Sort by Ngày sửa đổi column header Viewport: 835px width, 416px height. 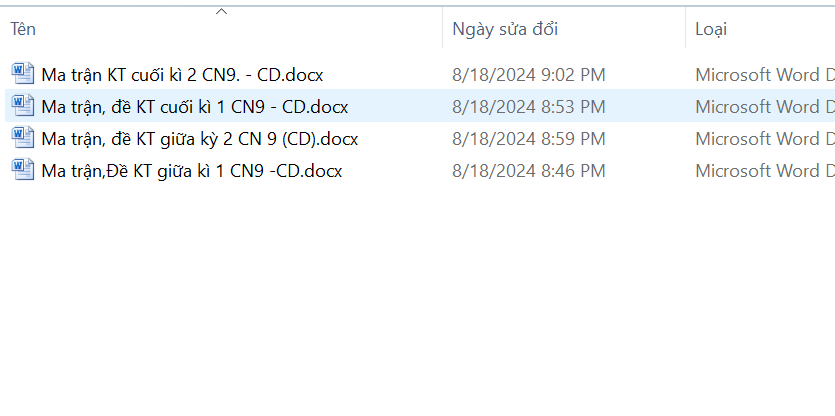click(505, 29)
